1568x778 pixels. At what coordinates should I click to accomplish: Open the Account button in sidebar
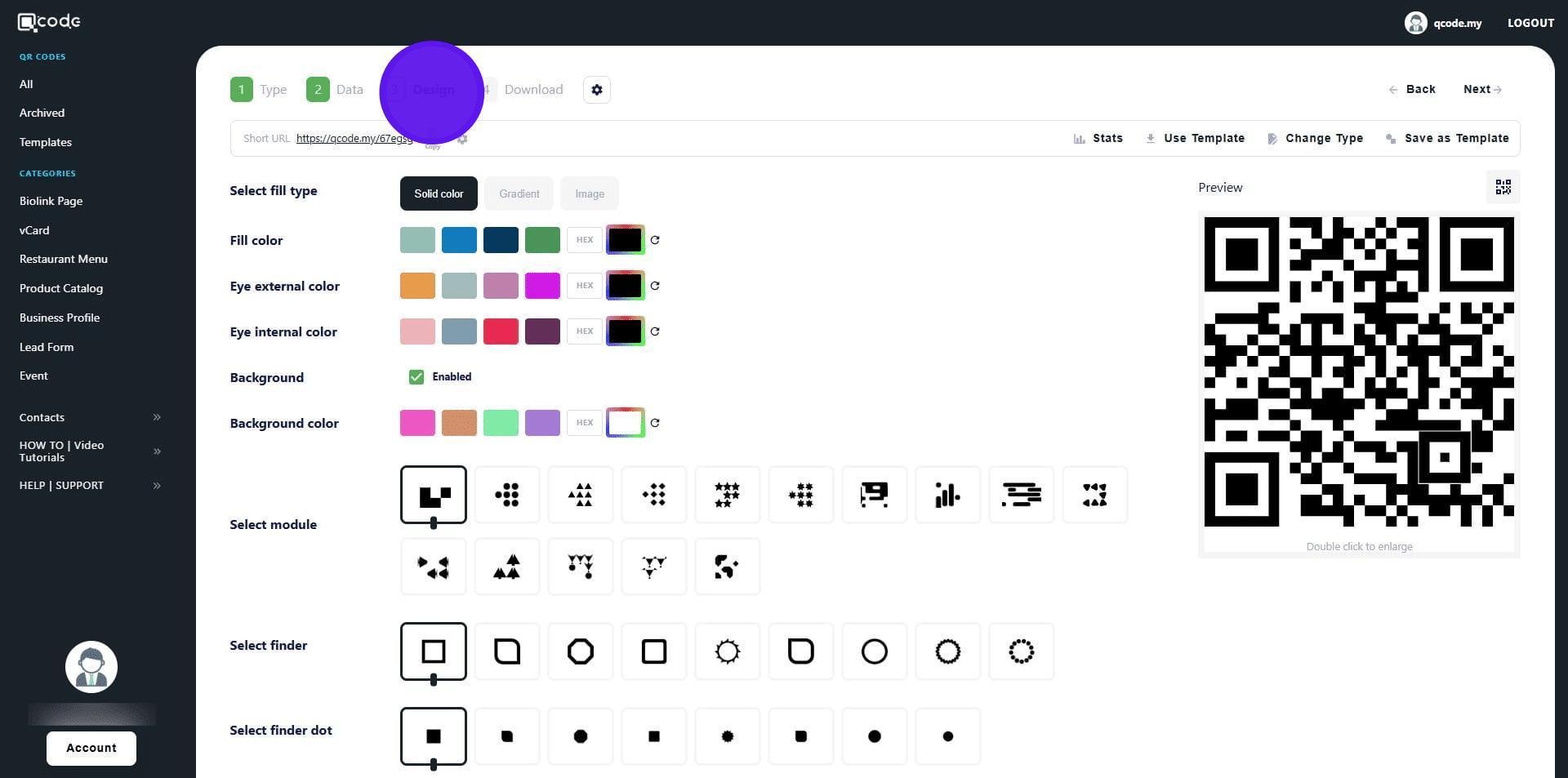(91, 748)
